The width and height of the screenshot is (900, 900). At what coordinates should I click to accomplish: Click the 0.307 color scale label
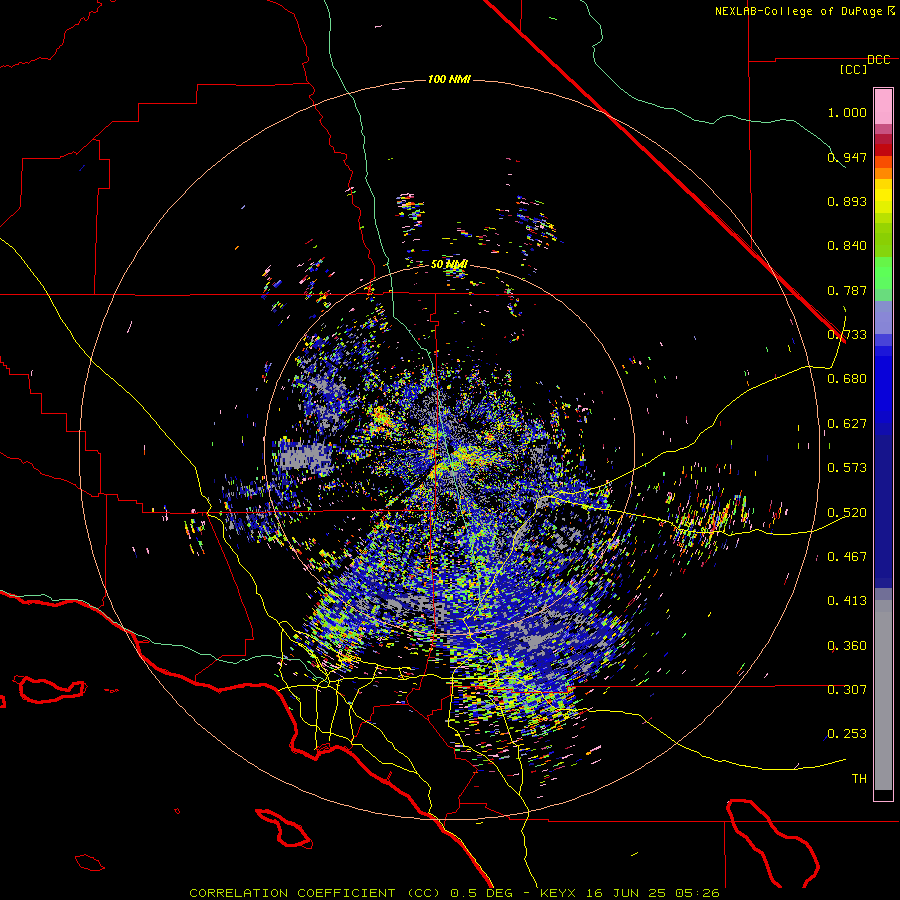[847, 690]
